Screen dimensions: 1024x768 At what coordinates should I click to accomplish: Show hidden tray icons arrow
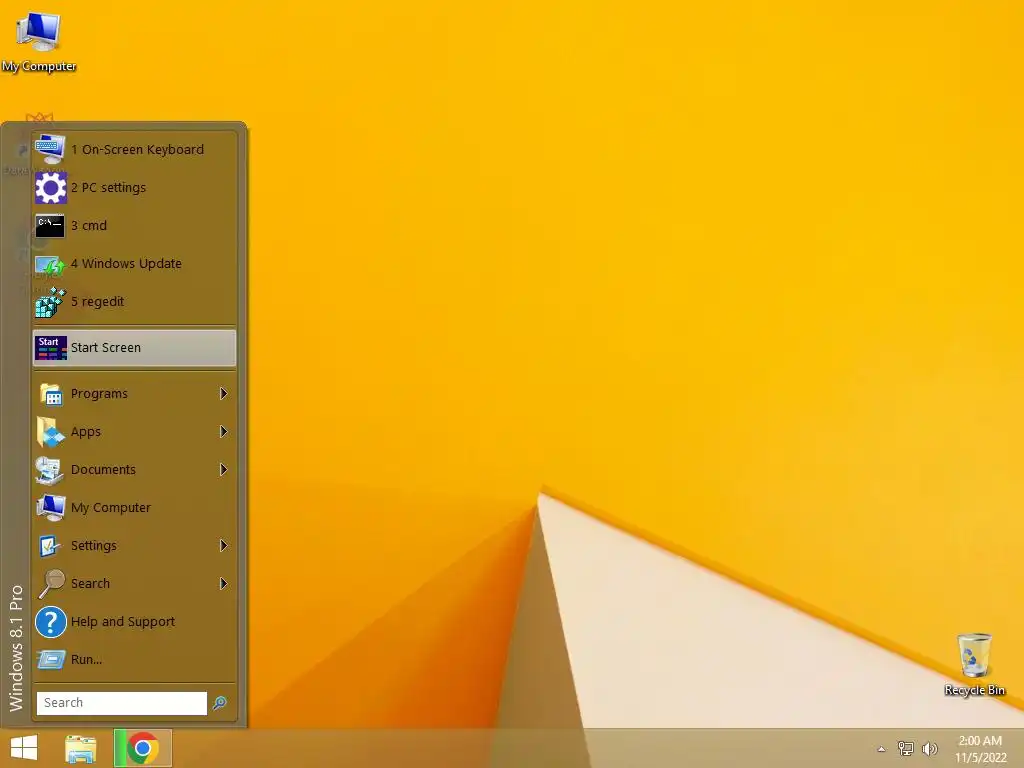(881, 749)
